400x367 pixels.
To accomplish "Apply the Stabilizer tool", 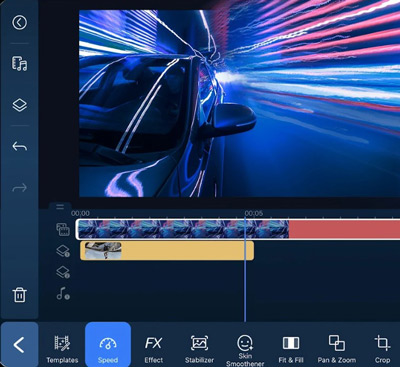I will click(x=199, y=349).
